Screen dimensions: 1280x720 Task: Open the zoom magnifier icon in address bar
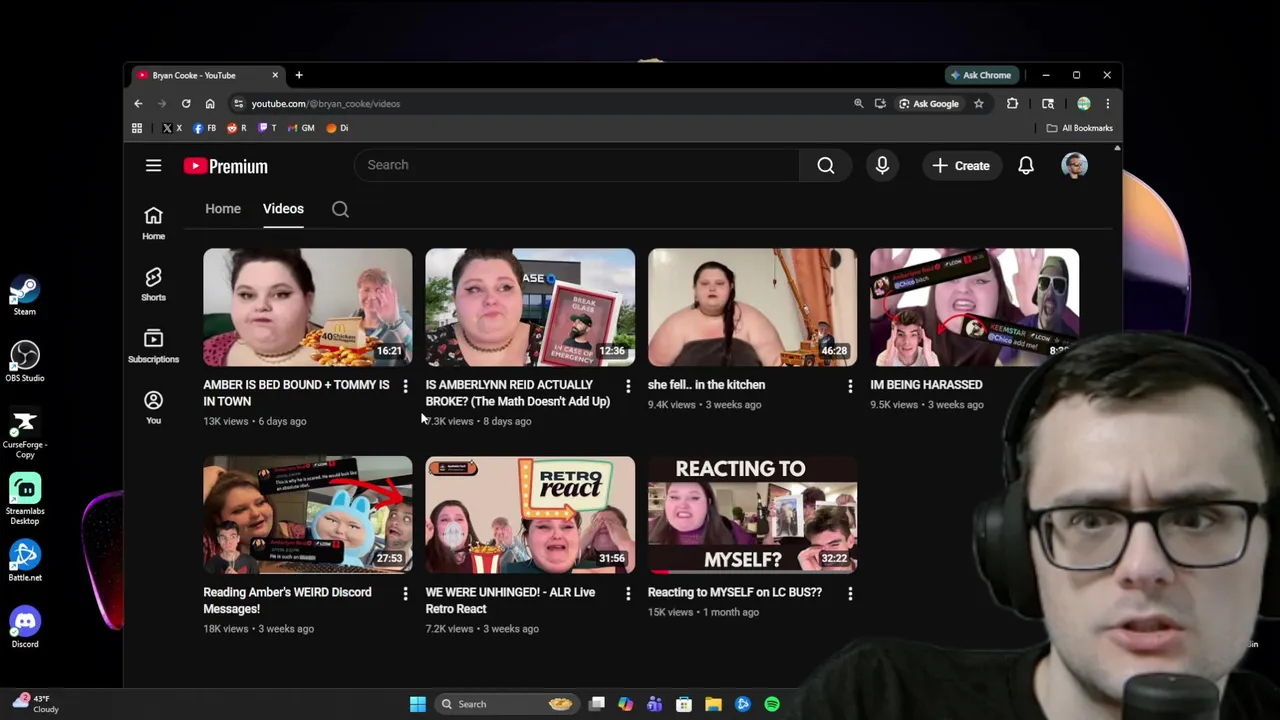pos(858,103)
